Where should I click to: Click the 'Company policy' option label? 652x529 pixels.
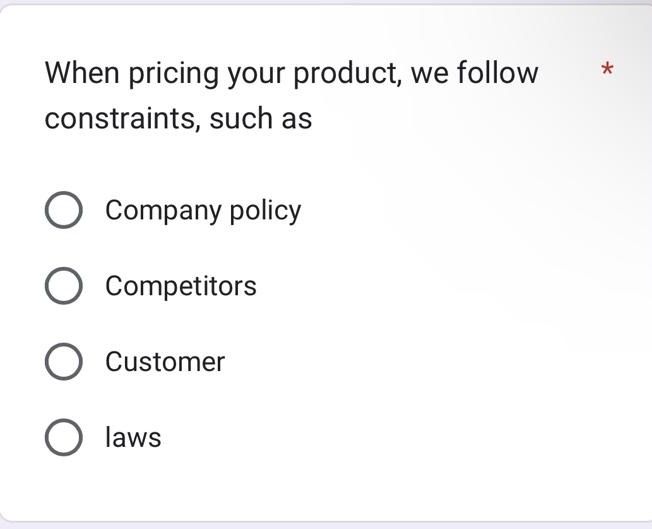tap(202, 210)
